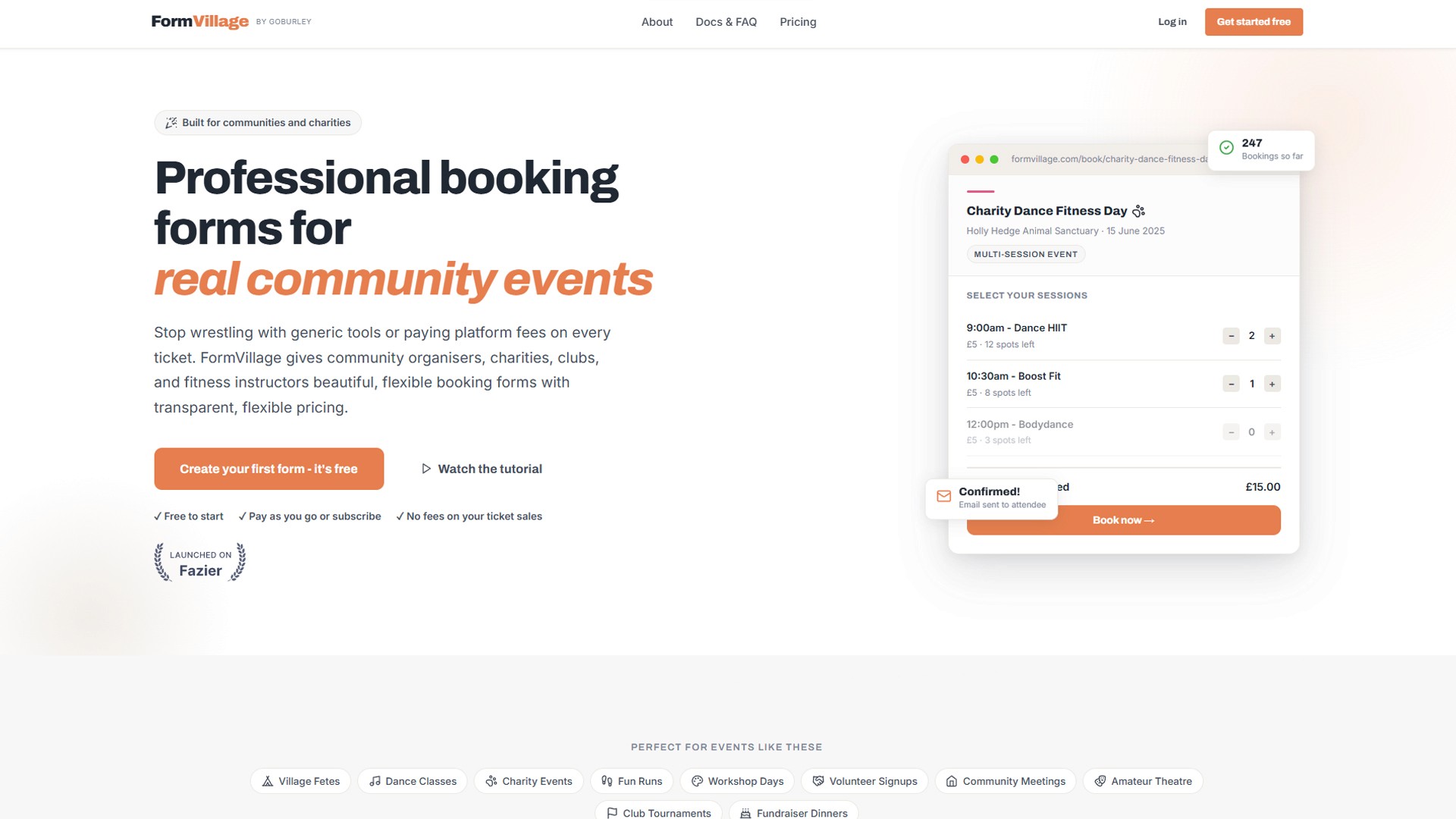Click the MULTI-SESSION EVENT tag
The image size is (1456, 819).
point(1025,254)
